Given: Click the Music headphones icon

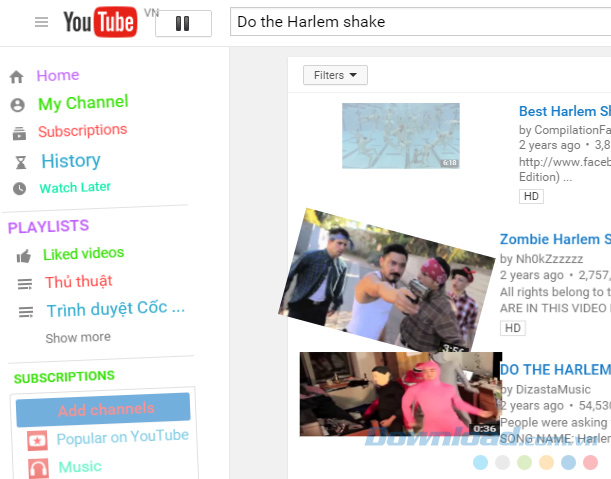Looking at the screenshot, I should tap(39, 468).
